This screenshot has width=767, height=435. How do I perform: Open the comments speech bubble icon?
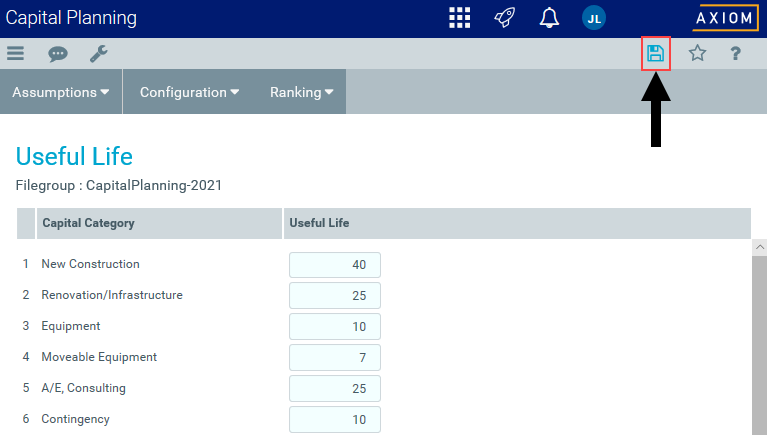[58, 54]
